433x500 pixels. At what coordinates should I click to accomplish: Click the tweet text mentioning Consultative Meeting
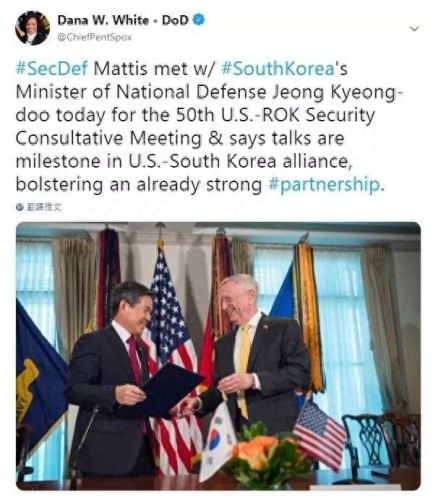tap(180, 138)
